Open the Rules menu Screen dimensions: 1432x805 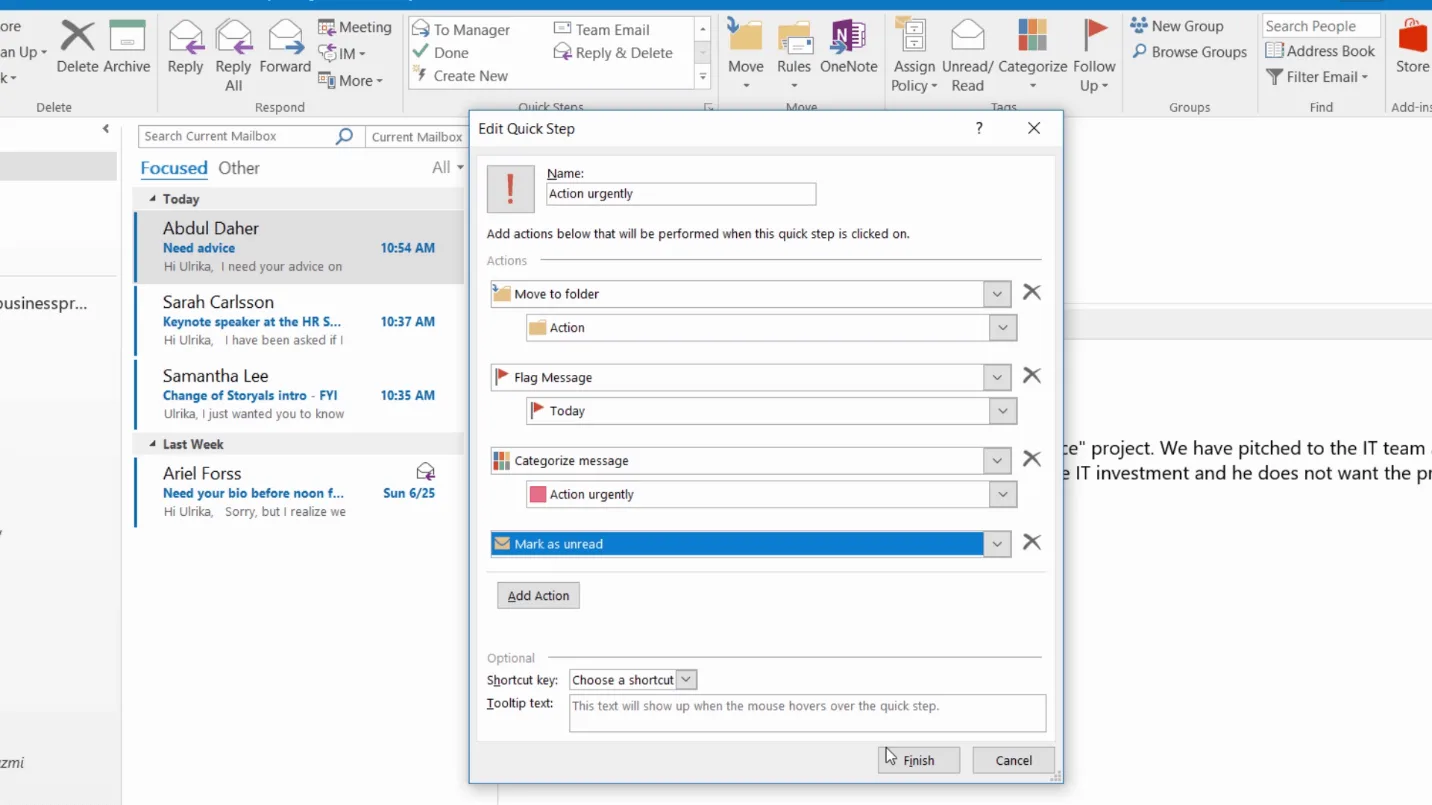pyautogui.click(x=794, y=56)
